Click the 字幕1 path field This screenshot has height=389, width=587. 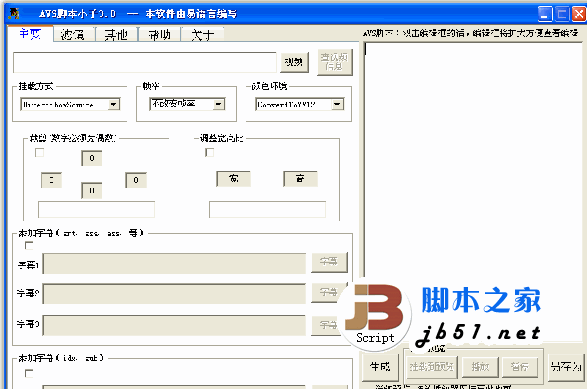point(174,263)
